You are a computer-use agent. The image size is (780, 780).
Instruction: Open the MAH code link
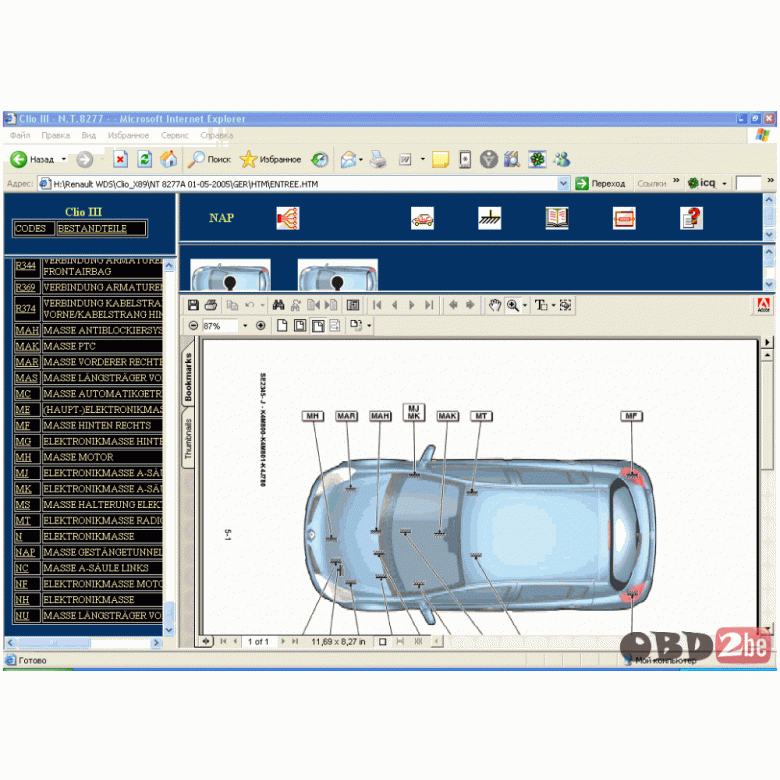click(x=27, y=331)
